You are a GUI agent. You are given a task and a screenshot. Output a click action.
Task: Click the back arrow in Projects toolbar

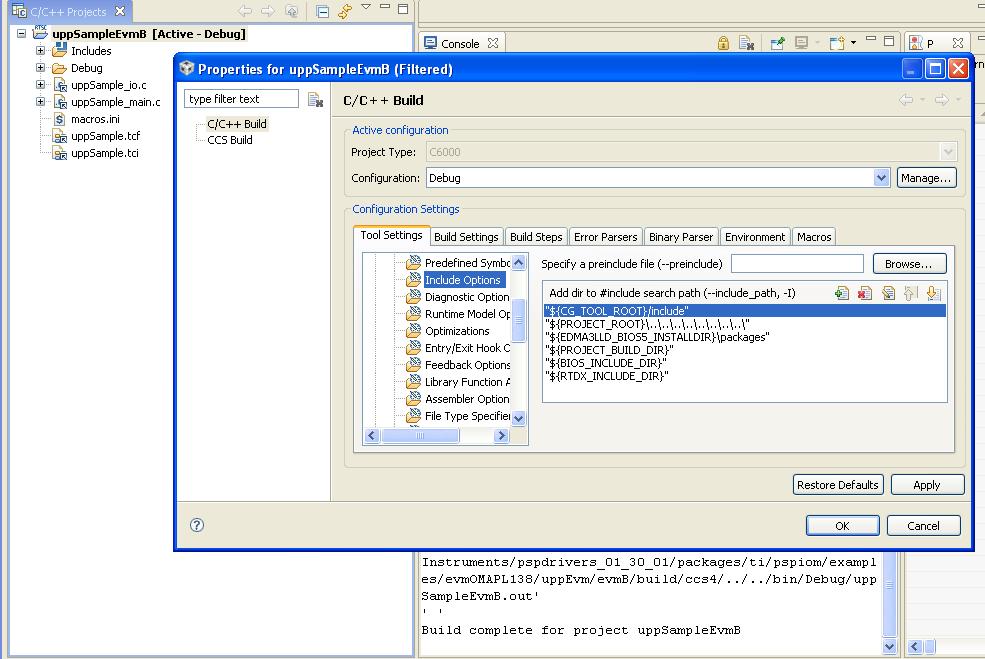coord(245,11)
